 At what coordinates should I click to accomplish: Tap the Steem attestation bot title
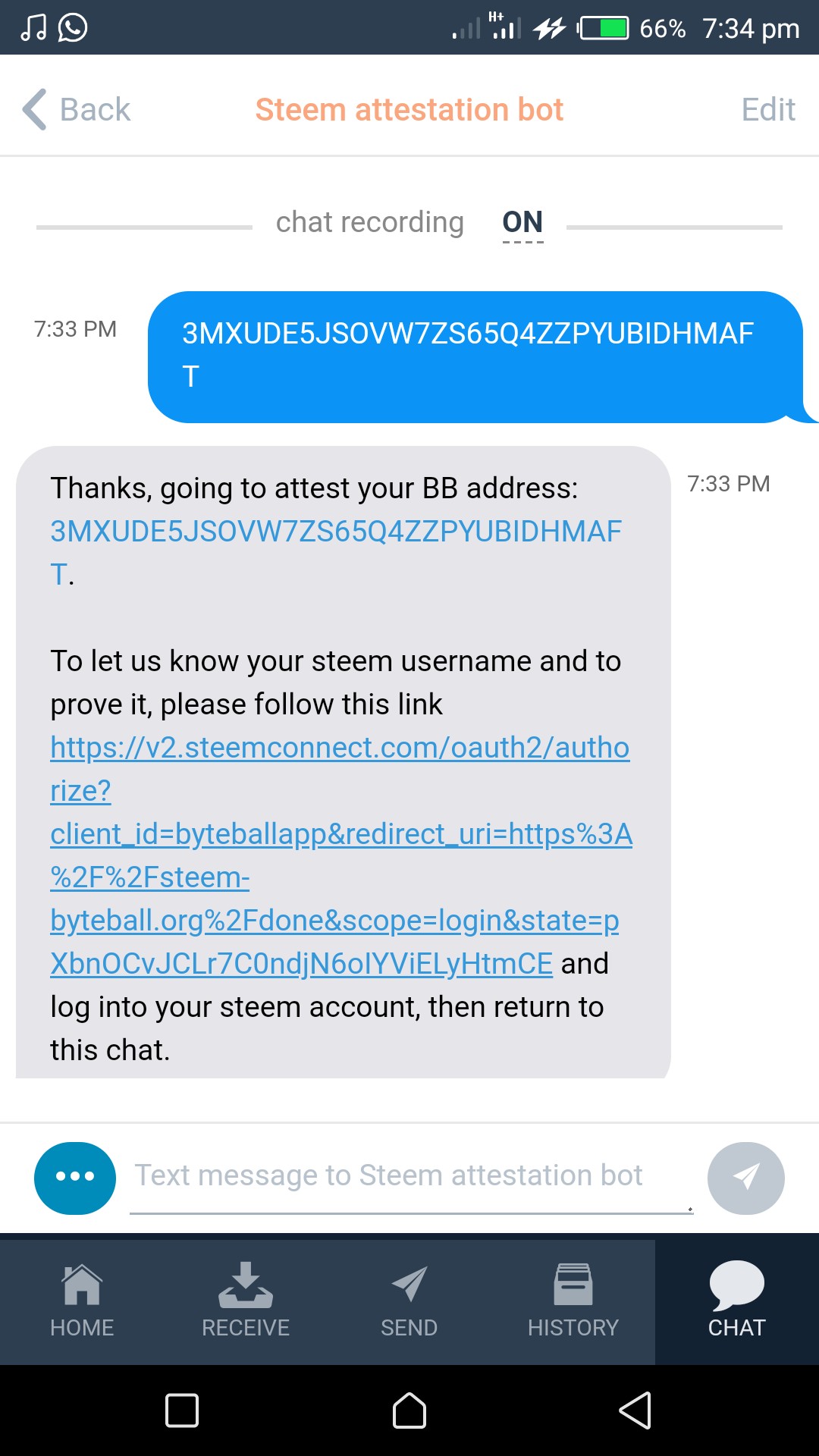(x=409, y=109)
